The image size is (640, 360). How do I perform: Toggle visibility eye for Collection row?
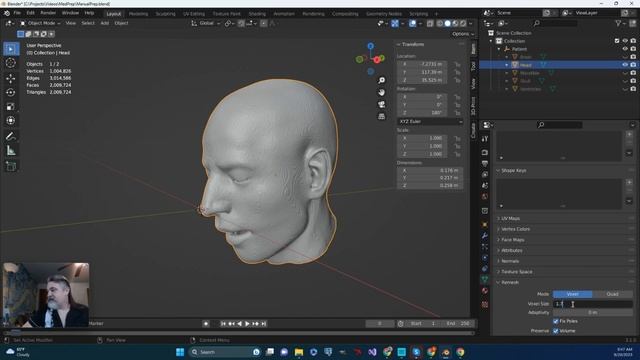[x=625, y=41]
